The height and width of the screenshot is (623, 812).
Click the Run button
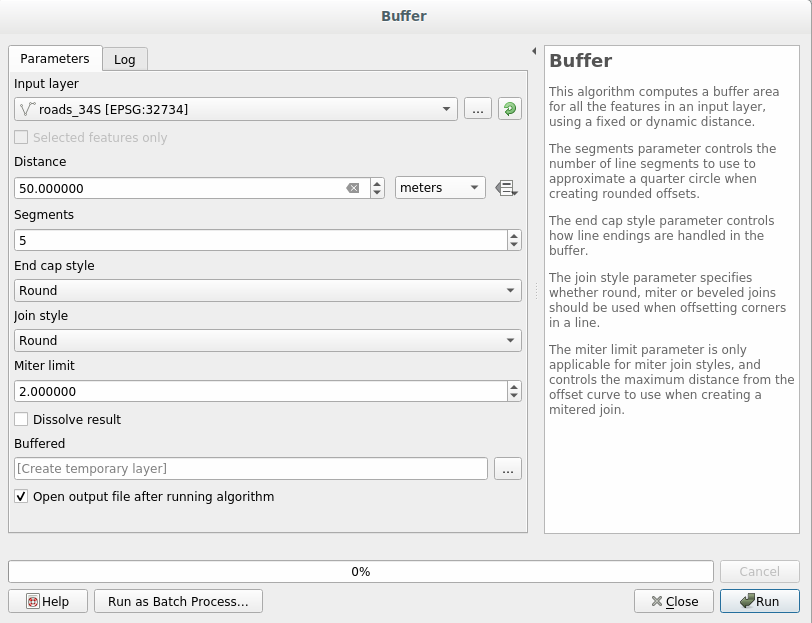tap(760, 601)
